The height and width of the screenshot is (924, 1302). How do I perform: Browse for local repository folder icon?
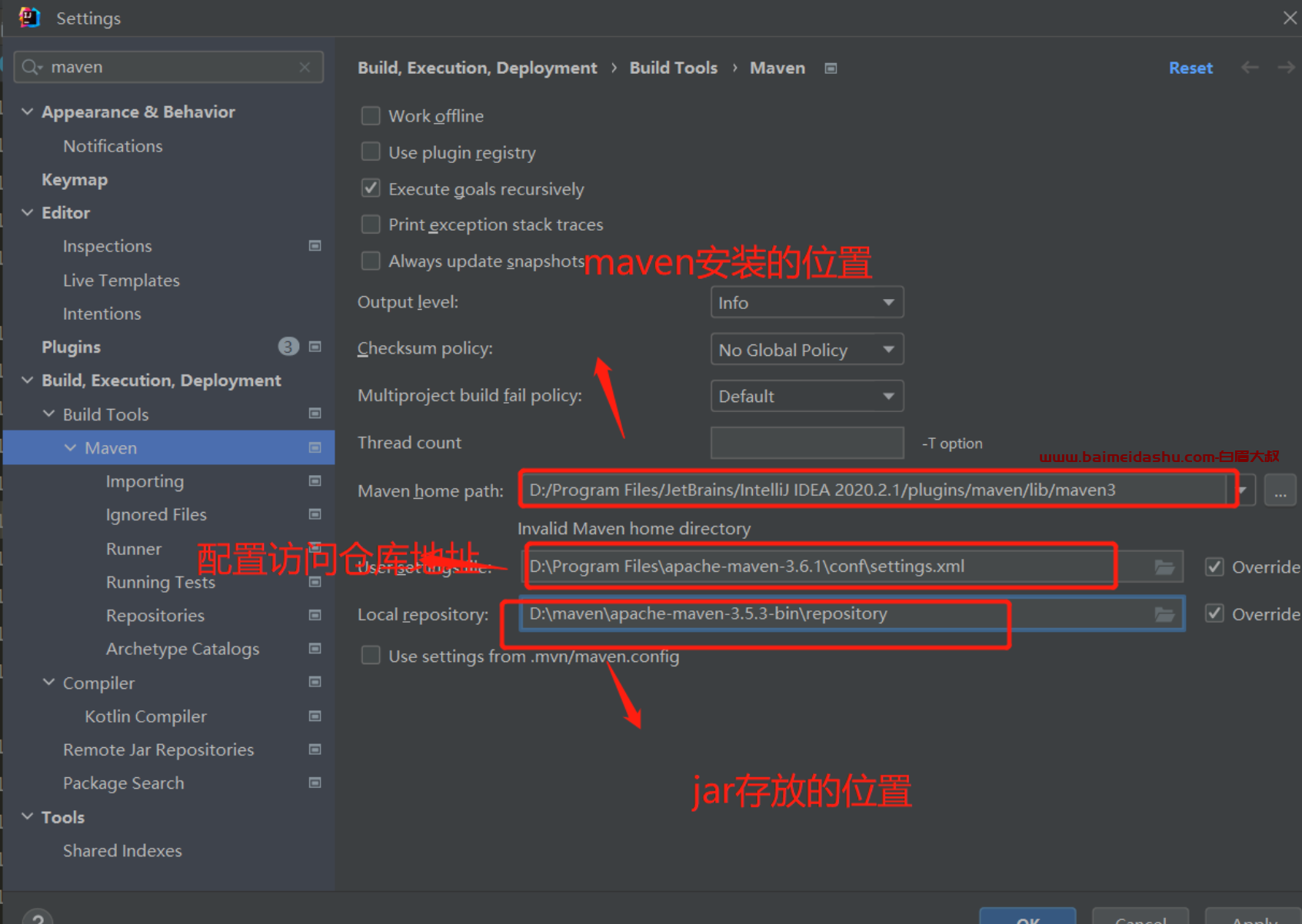(x=1164, y=614)
